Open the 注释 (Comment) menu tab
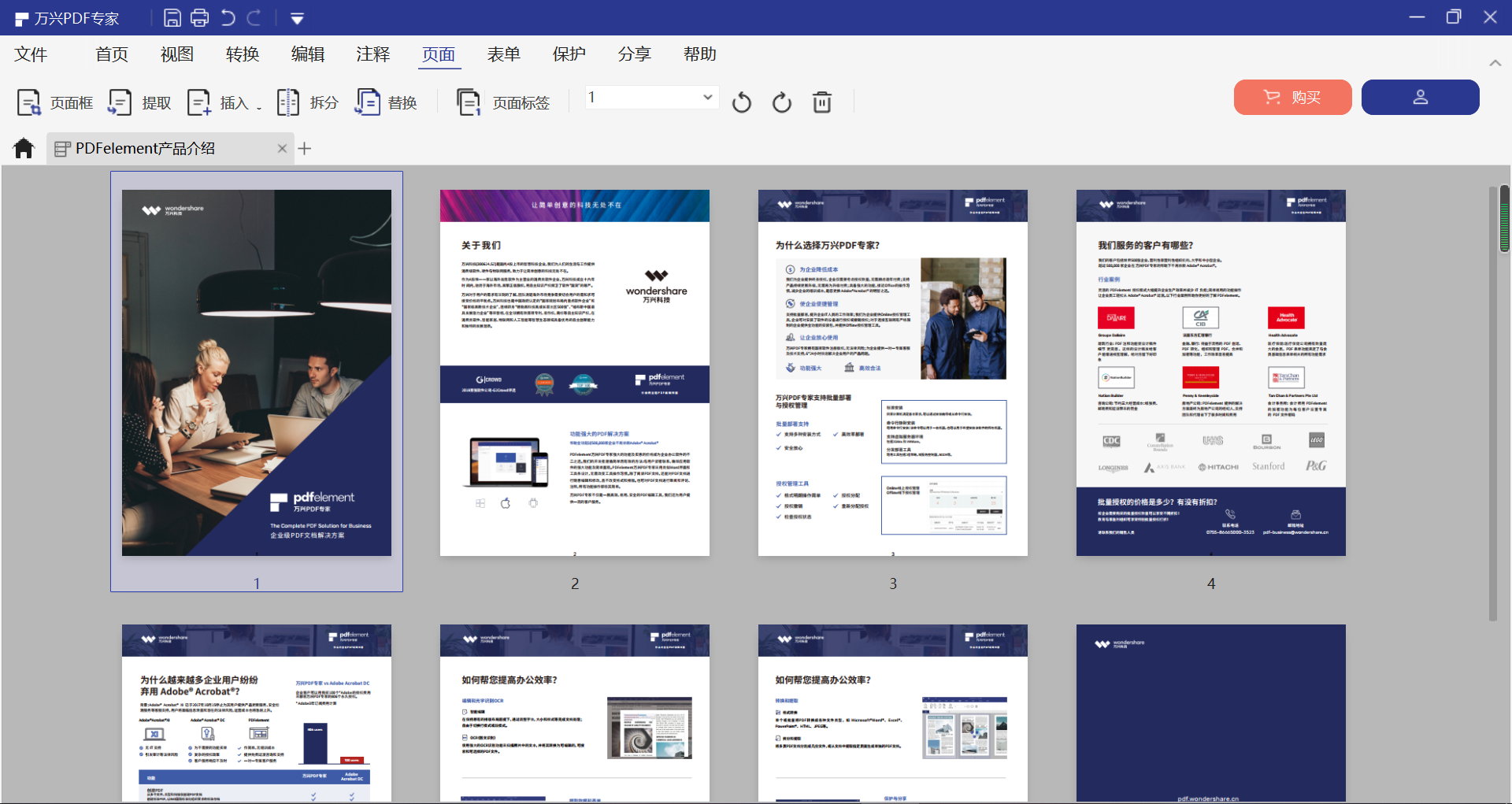 pos(372,54)
